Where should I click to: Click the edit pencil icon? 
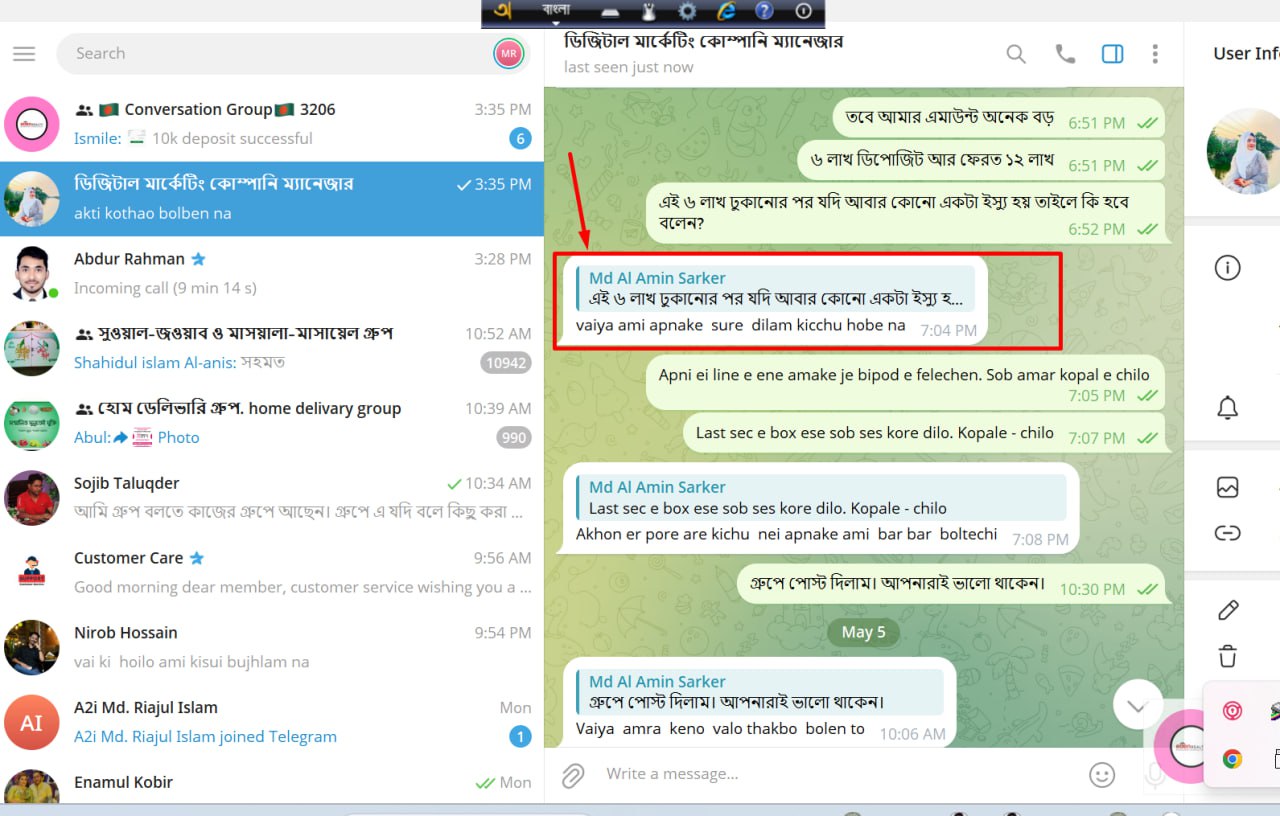click(1228, 610)
